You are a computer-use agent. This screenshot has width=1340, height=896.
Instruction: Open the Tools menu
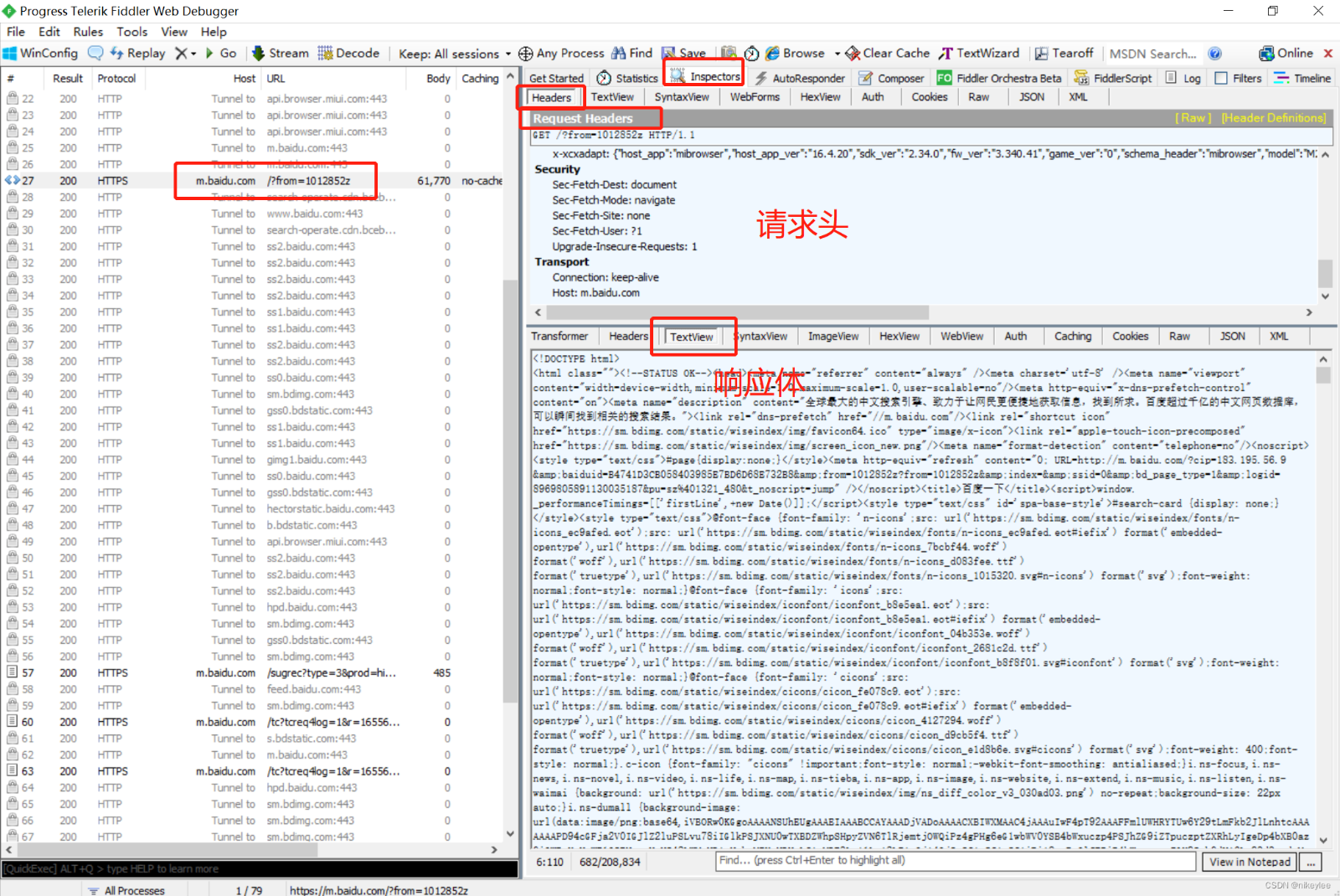click(132, 32)
